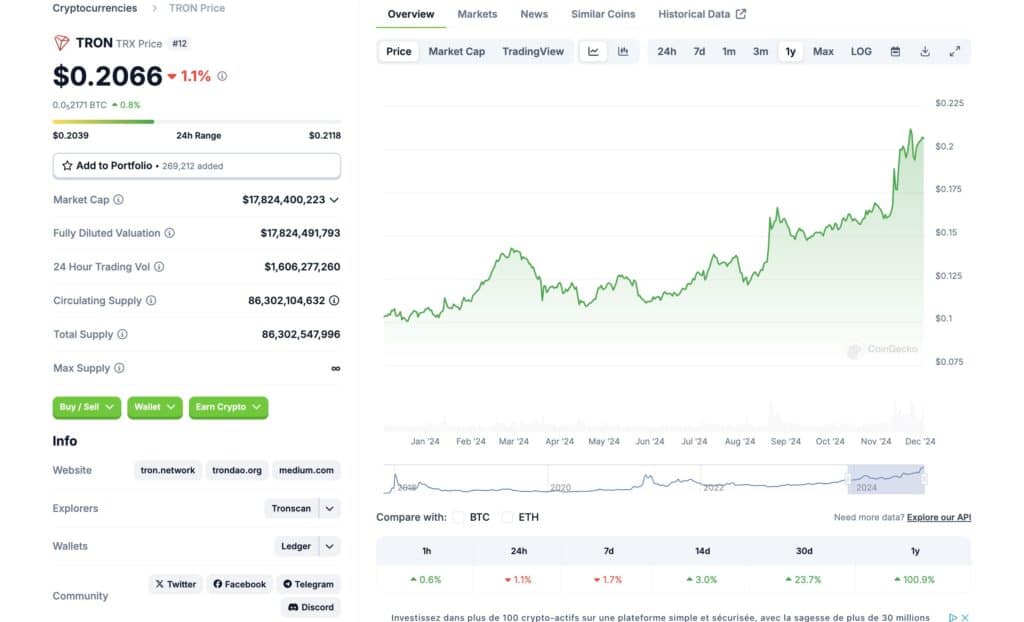Open price change info icon next to 1.1%
This screenshot has height=622, width=1024.
click(222, 76)
